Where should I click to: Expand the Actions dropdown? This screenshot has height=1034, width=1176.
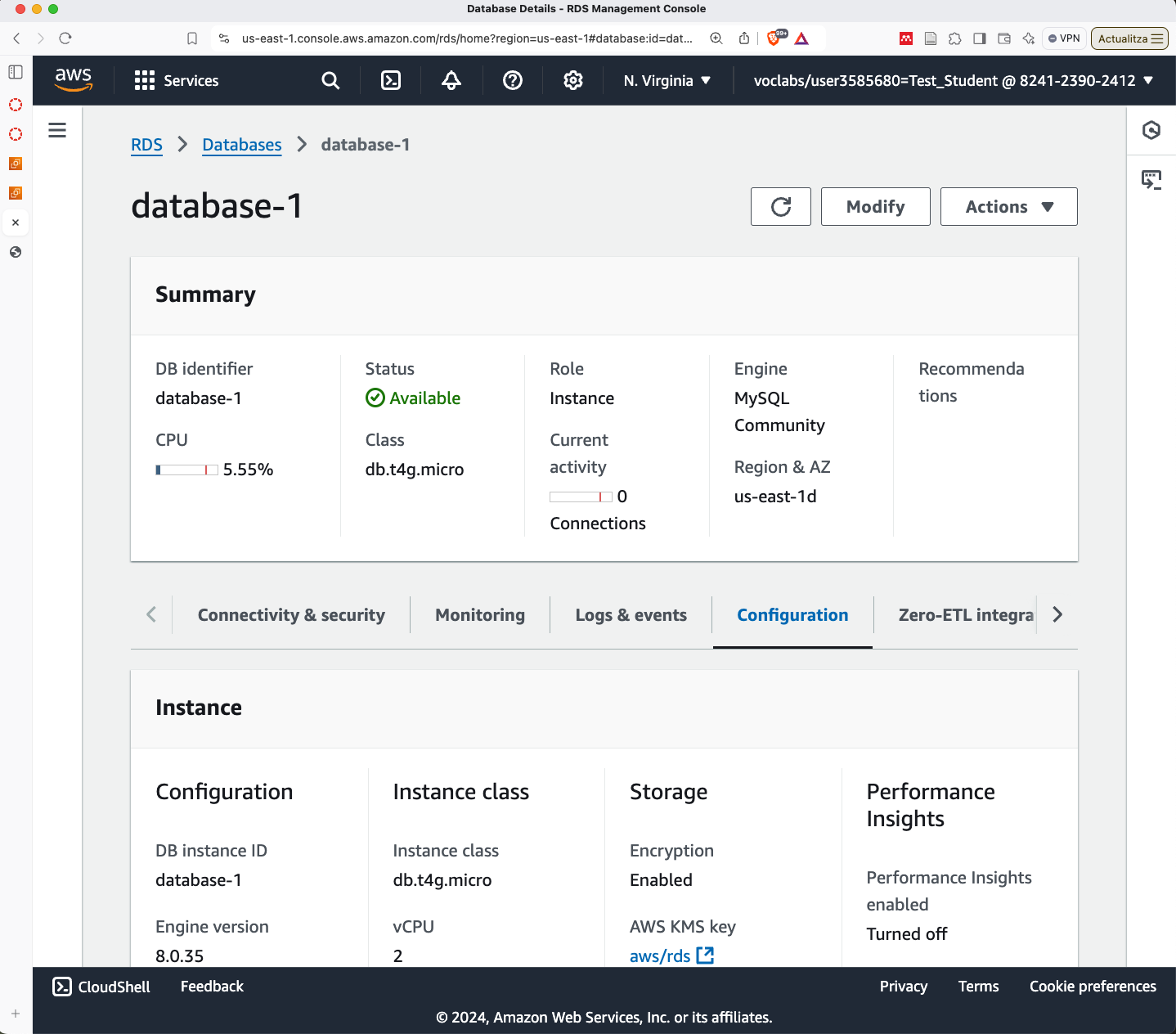pyautogui.click(x=1009, y=206)
